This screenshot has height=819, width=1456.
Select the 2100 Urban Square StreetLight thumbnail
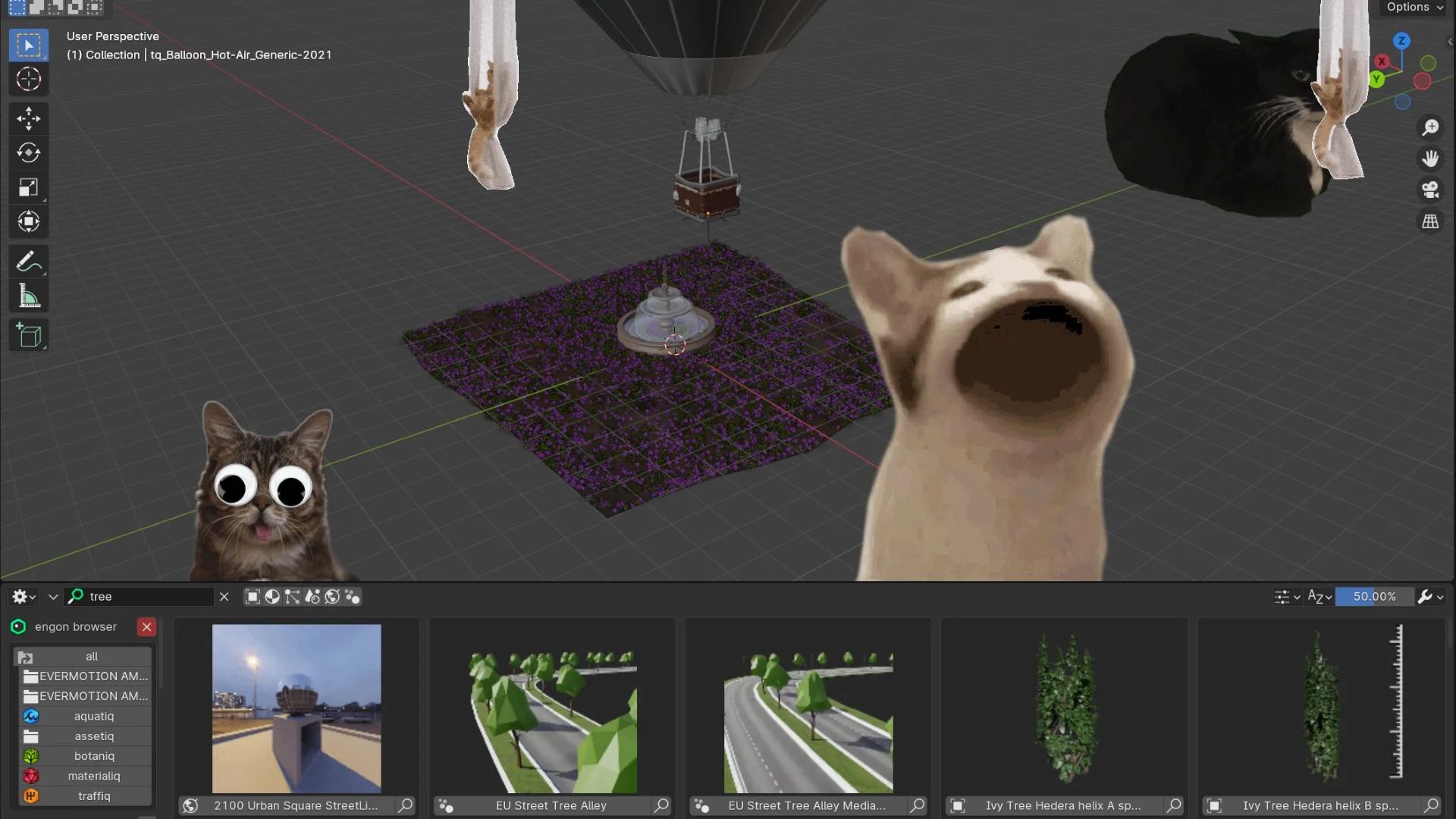tap(297, 709)
